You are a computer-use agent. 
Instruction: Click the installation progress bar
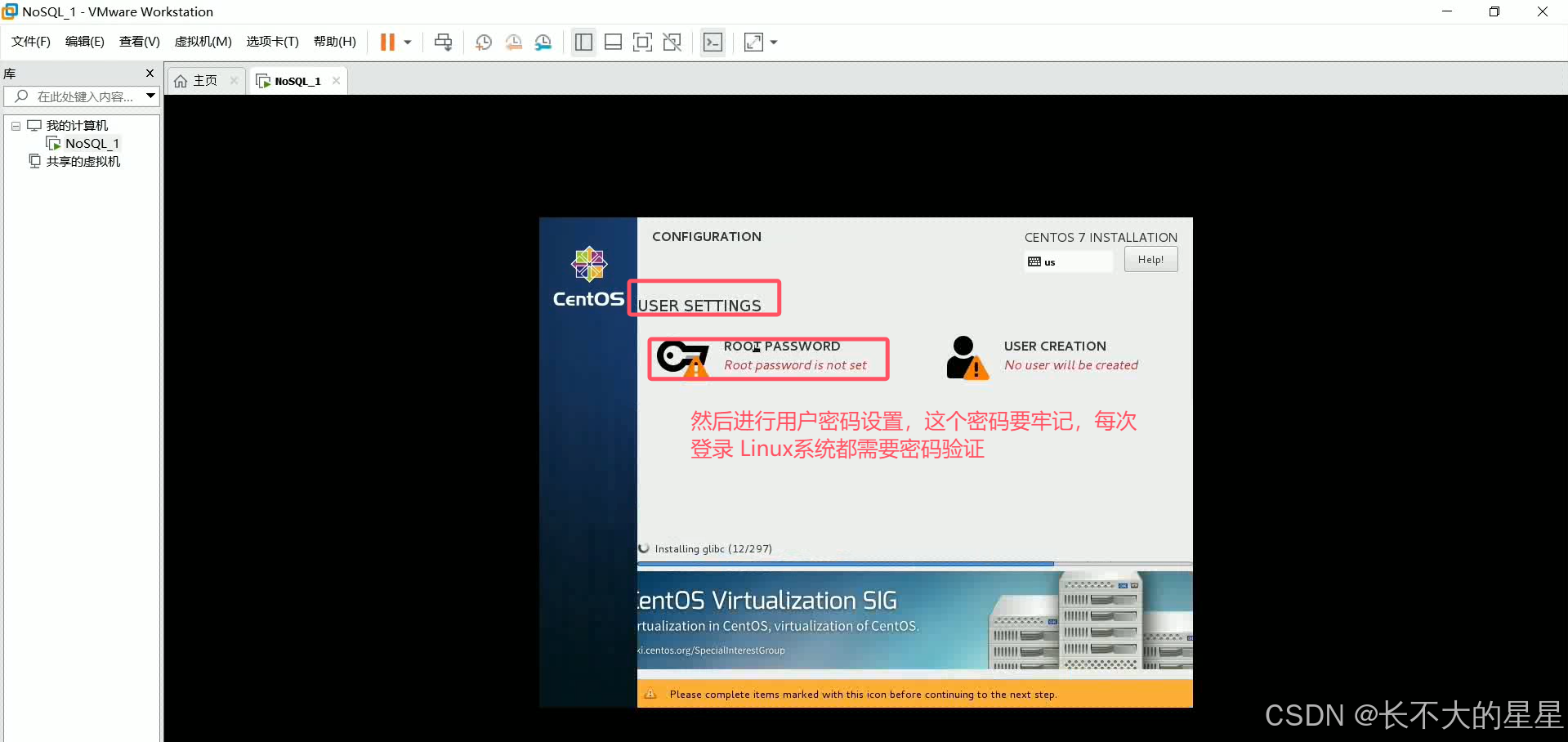914,564
